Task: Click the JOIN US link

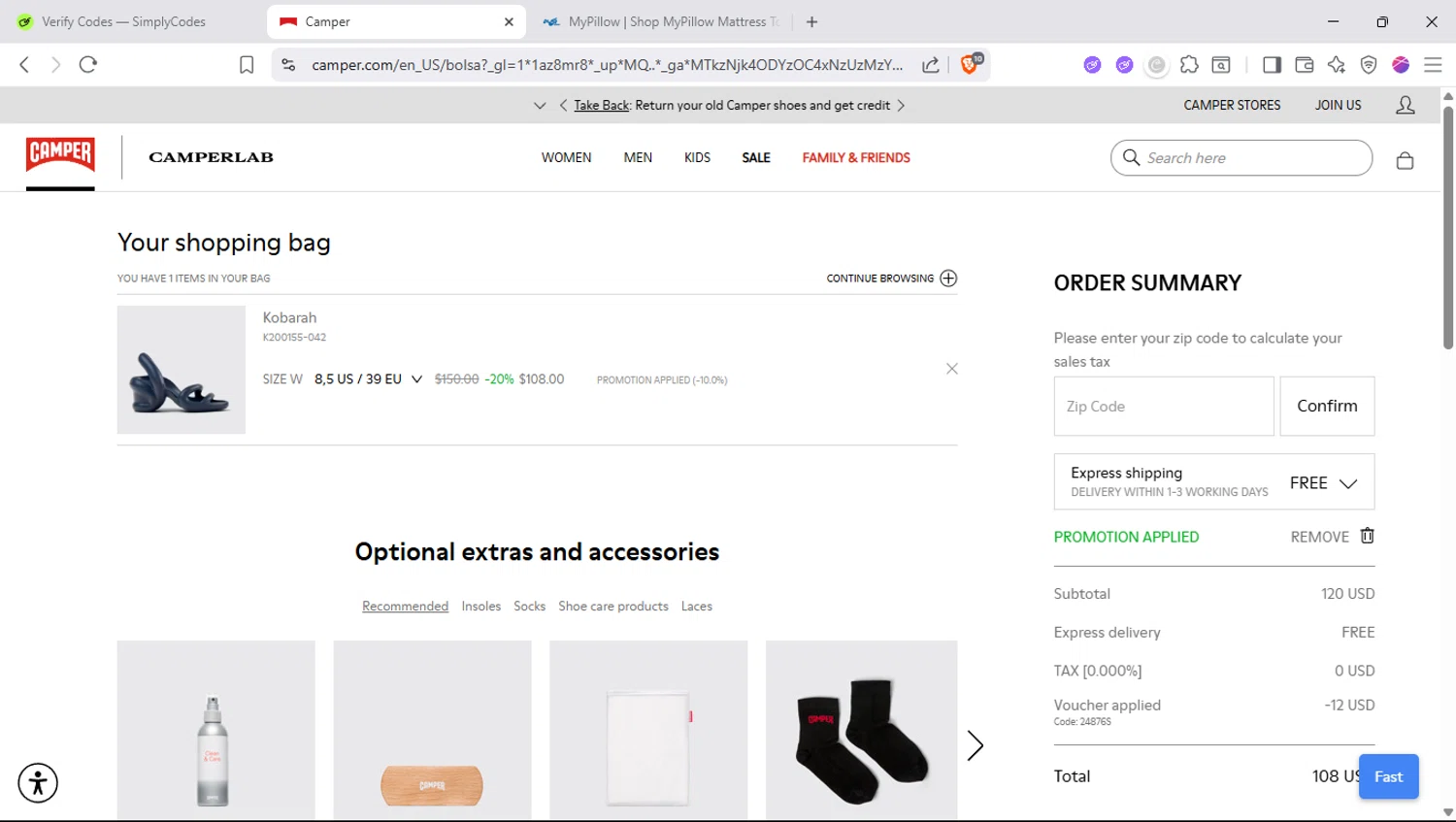Action: click(1338, 105)
